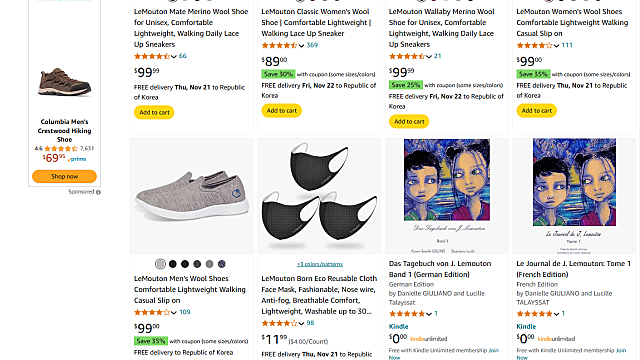This screenshot has width=640, height=360.
Task: Click Columbia hiking shoe ad image
Action: coord(64,82)
